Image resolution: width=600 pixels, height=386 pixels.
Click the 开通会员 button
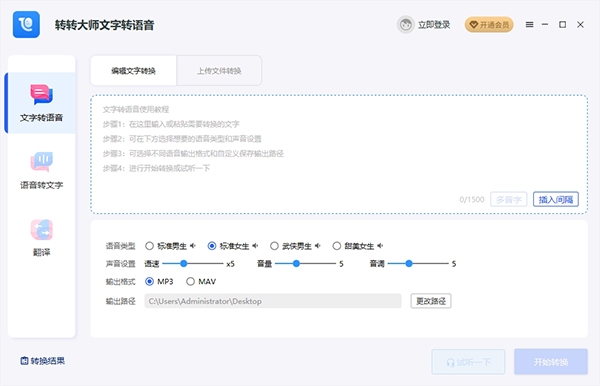[489, 25]
